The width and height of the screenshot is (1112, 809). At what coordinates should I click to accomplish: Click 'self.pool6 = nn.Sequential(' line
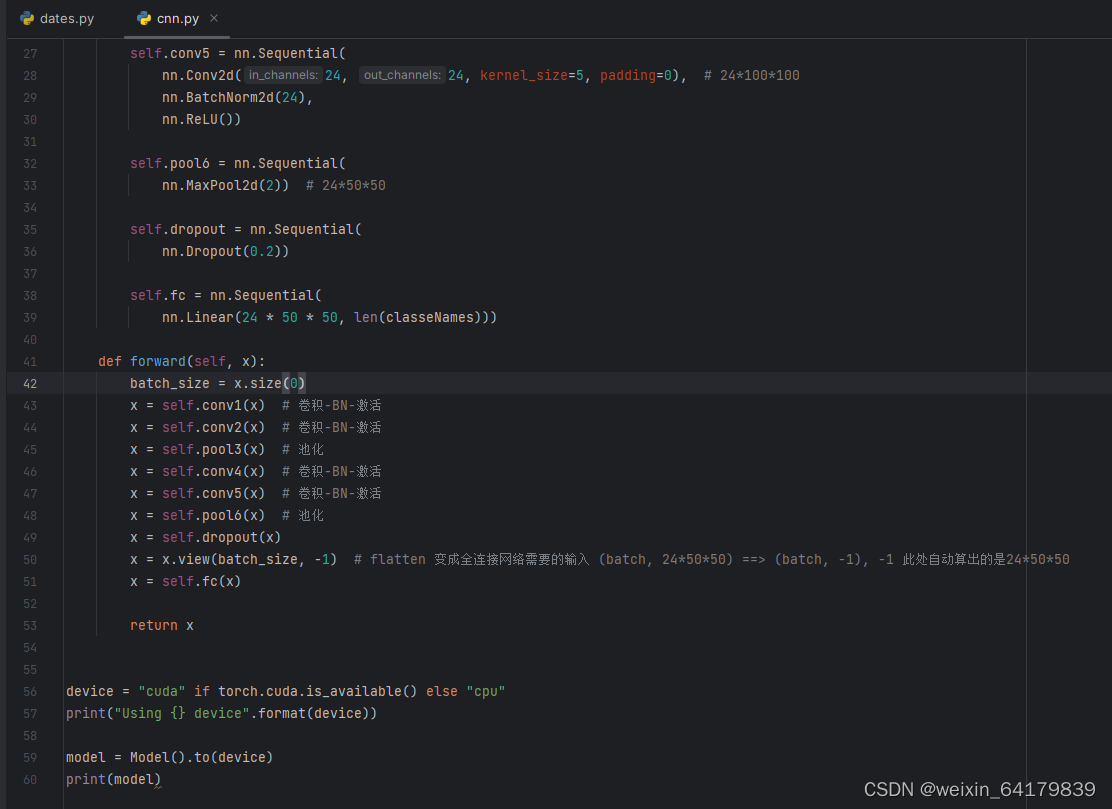[238, 164]
